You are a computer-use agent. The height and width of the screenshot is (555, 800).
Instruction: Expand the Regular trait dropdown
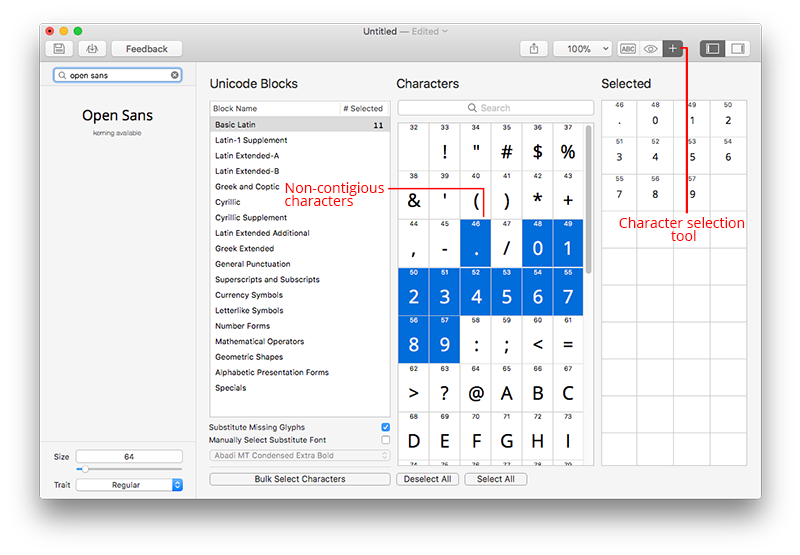click(129, 485)
